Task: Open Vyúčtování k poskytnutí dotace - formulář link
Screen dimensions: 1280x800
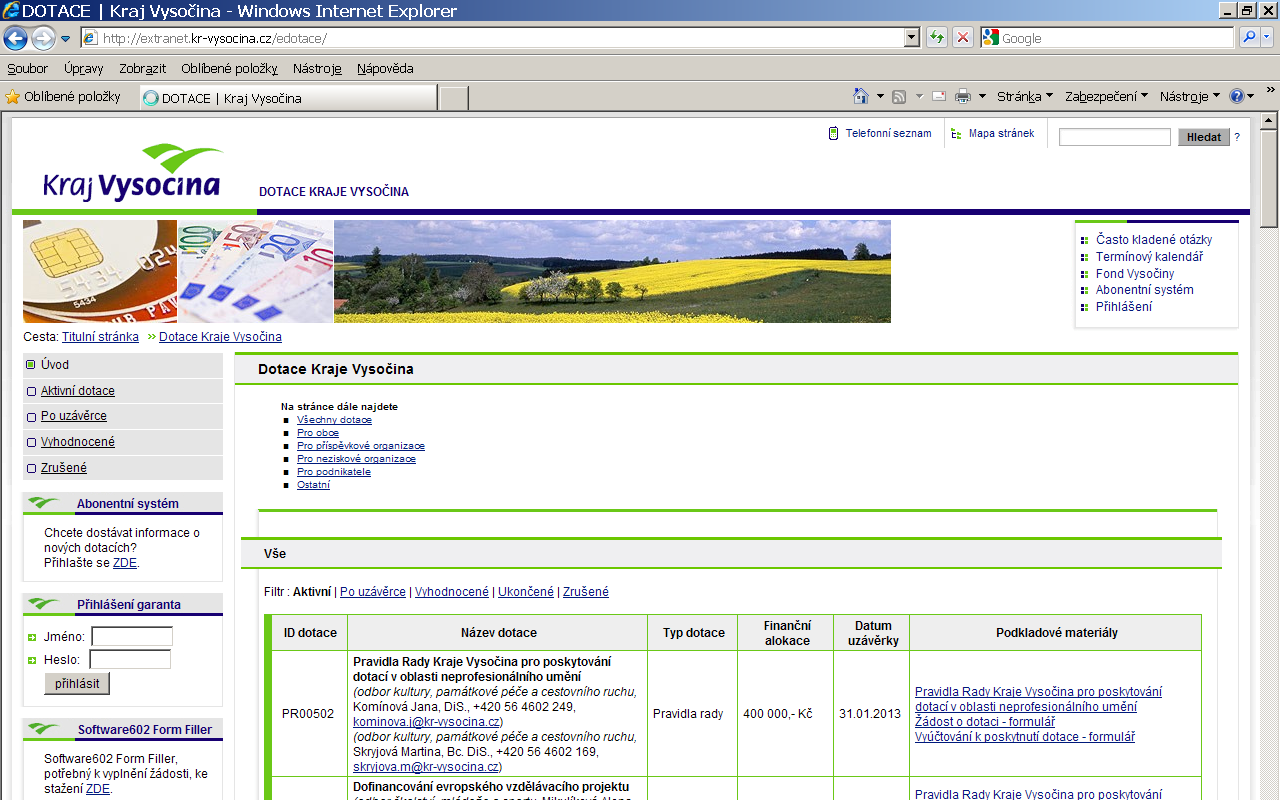Action: pyautogui.click(x=1025, y=737)
